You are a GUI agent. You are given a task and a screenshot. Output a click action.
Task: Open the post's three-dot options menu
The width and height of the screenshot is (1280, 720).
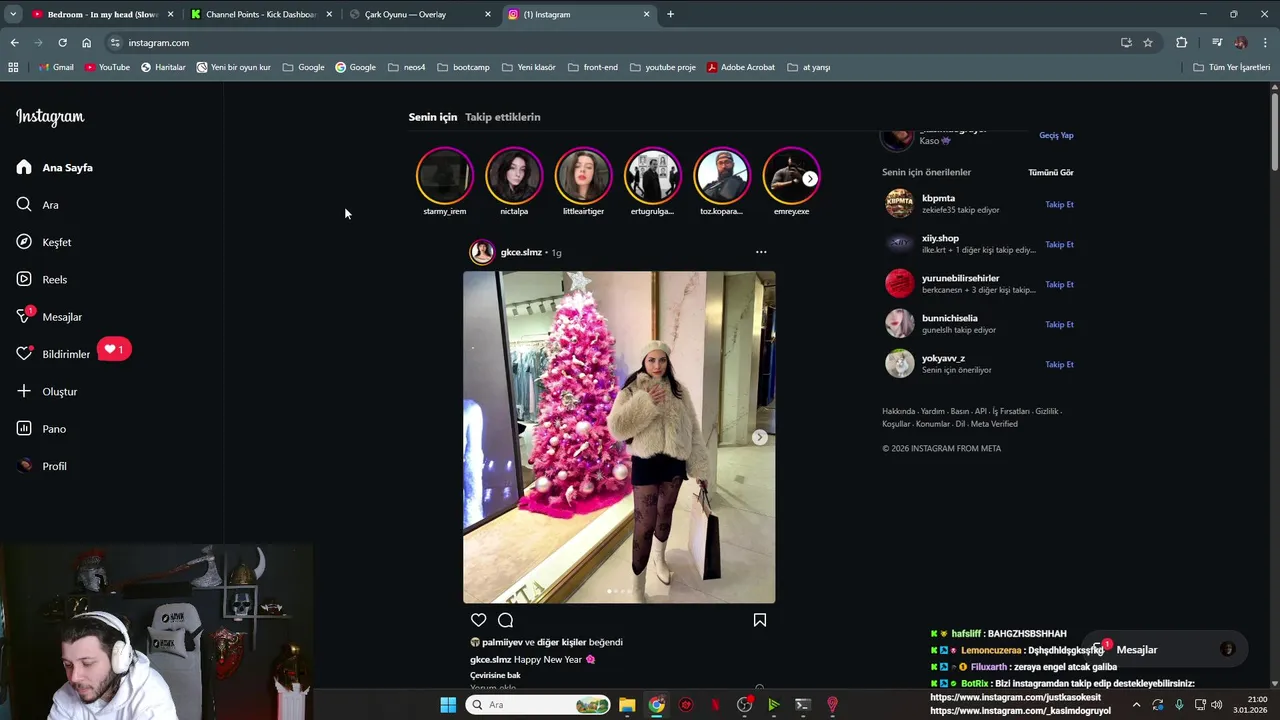(761, 252)
